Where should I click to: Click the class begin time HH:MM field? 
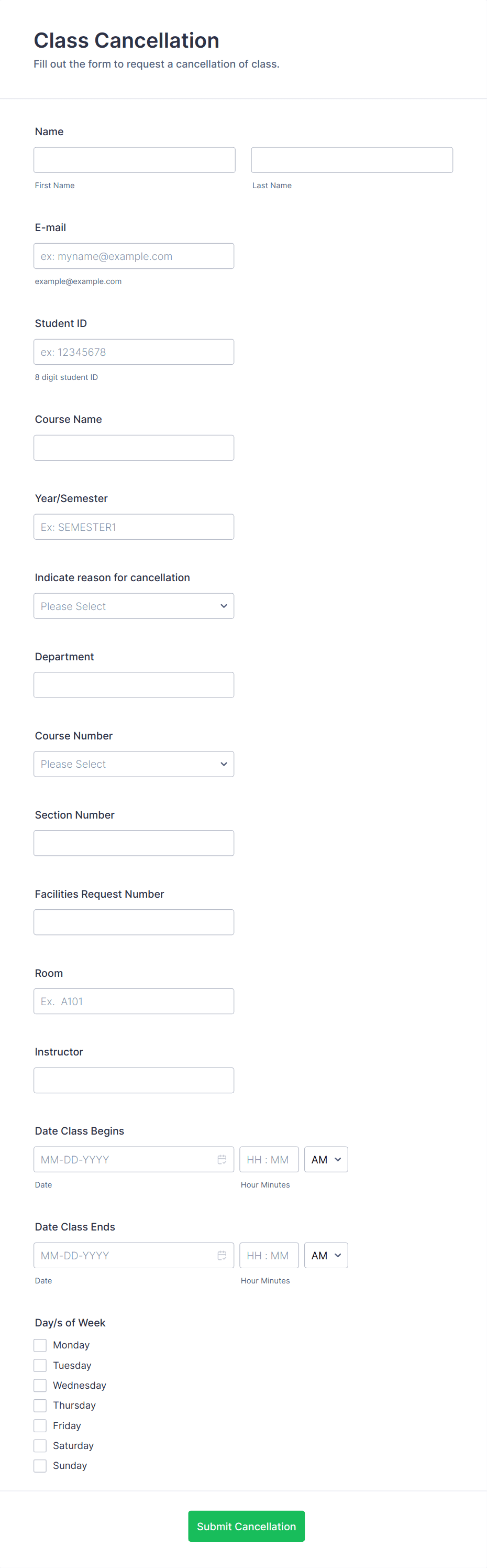pos(269,1160)
